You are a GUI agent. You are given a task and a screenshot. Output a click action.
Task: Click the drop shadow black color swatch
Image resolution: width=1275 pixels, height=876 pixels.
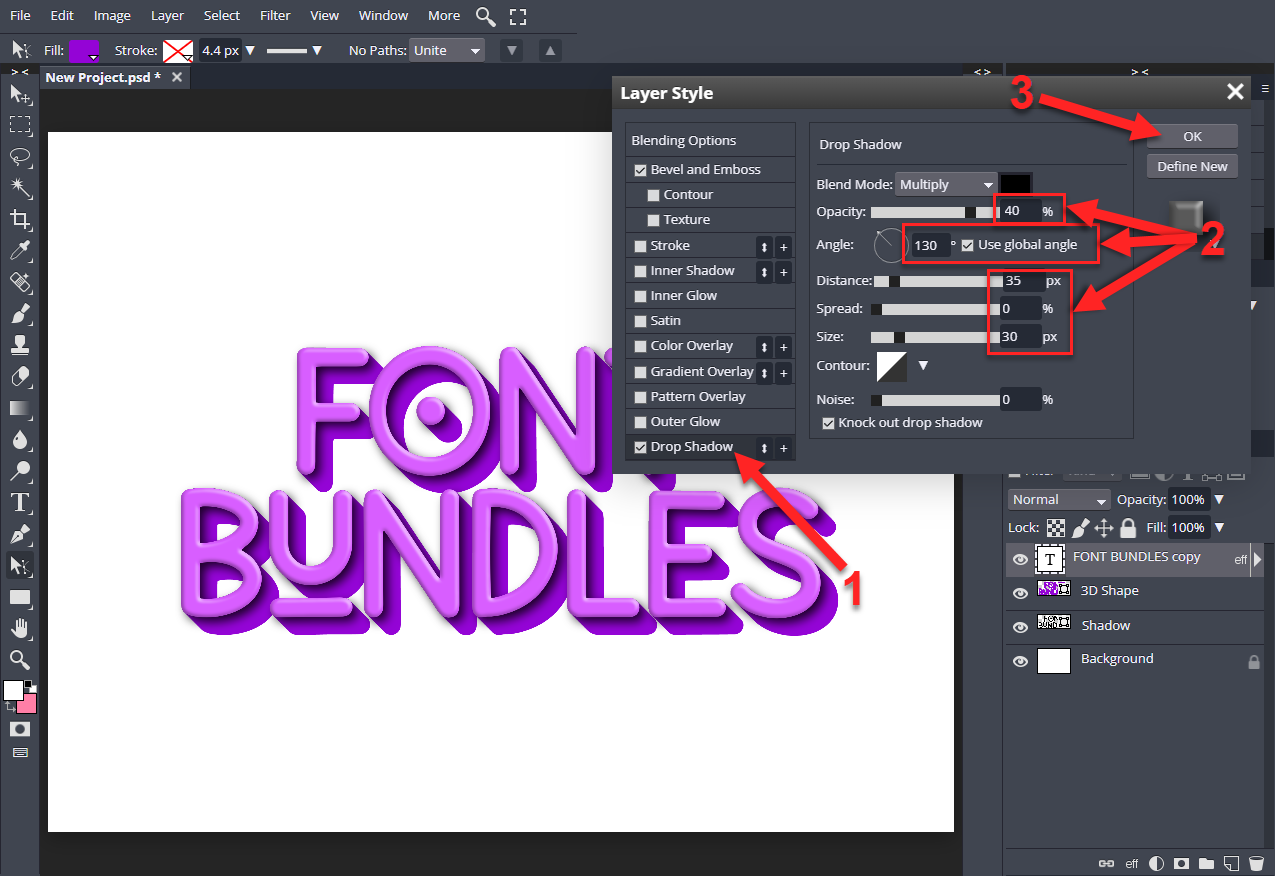(x=1015, y=184)
